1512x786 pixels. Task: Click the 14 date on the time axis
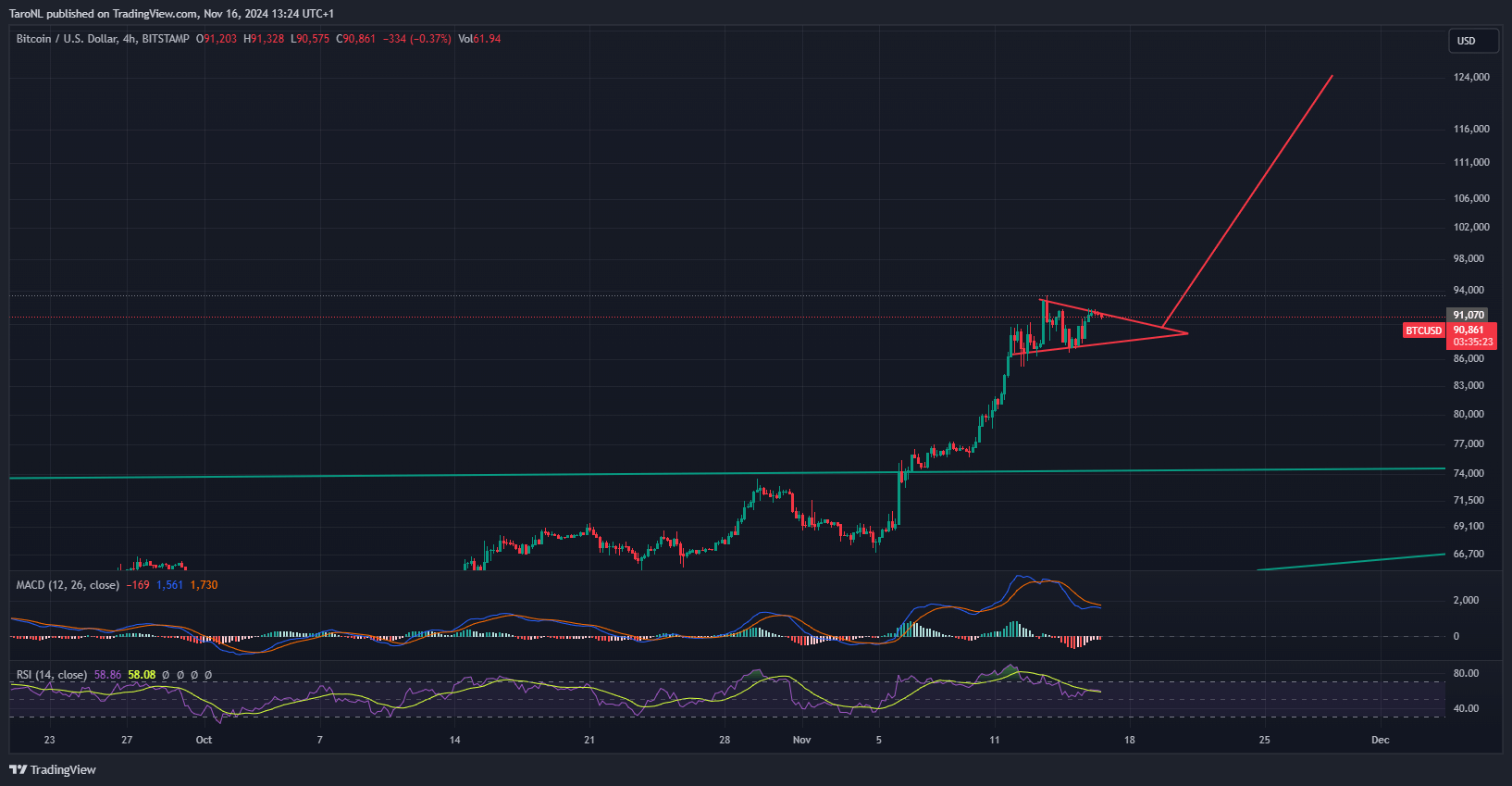(x=454, y=740)
